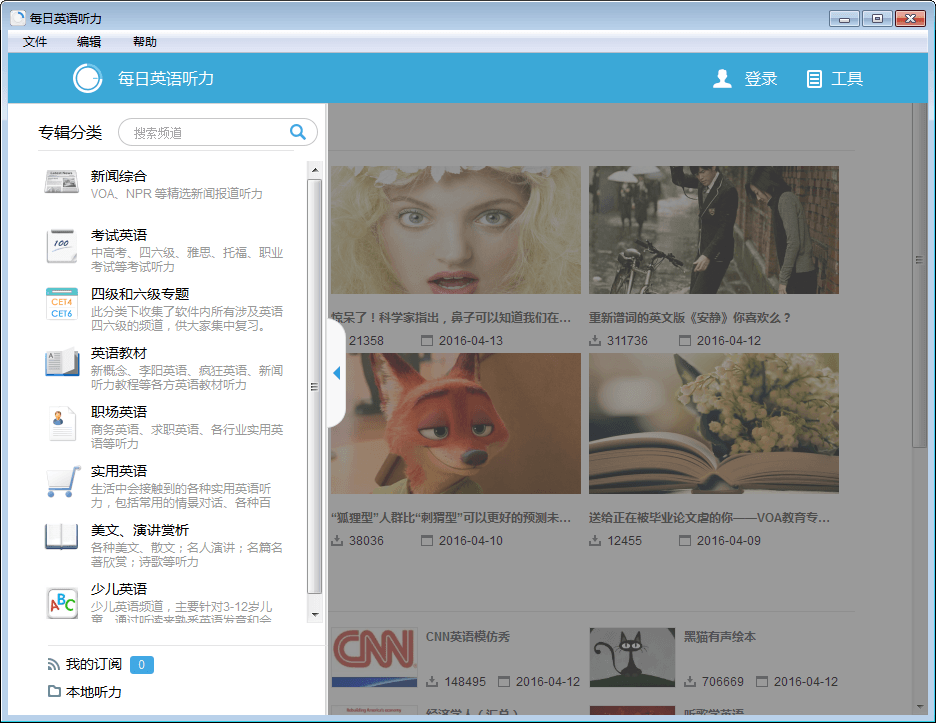Screen dimensions: 936x723
Task: Click the 登录 login user icon
Action: coord(722,79)
